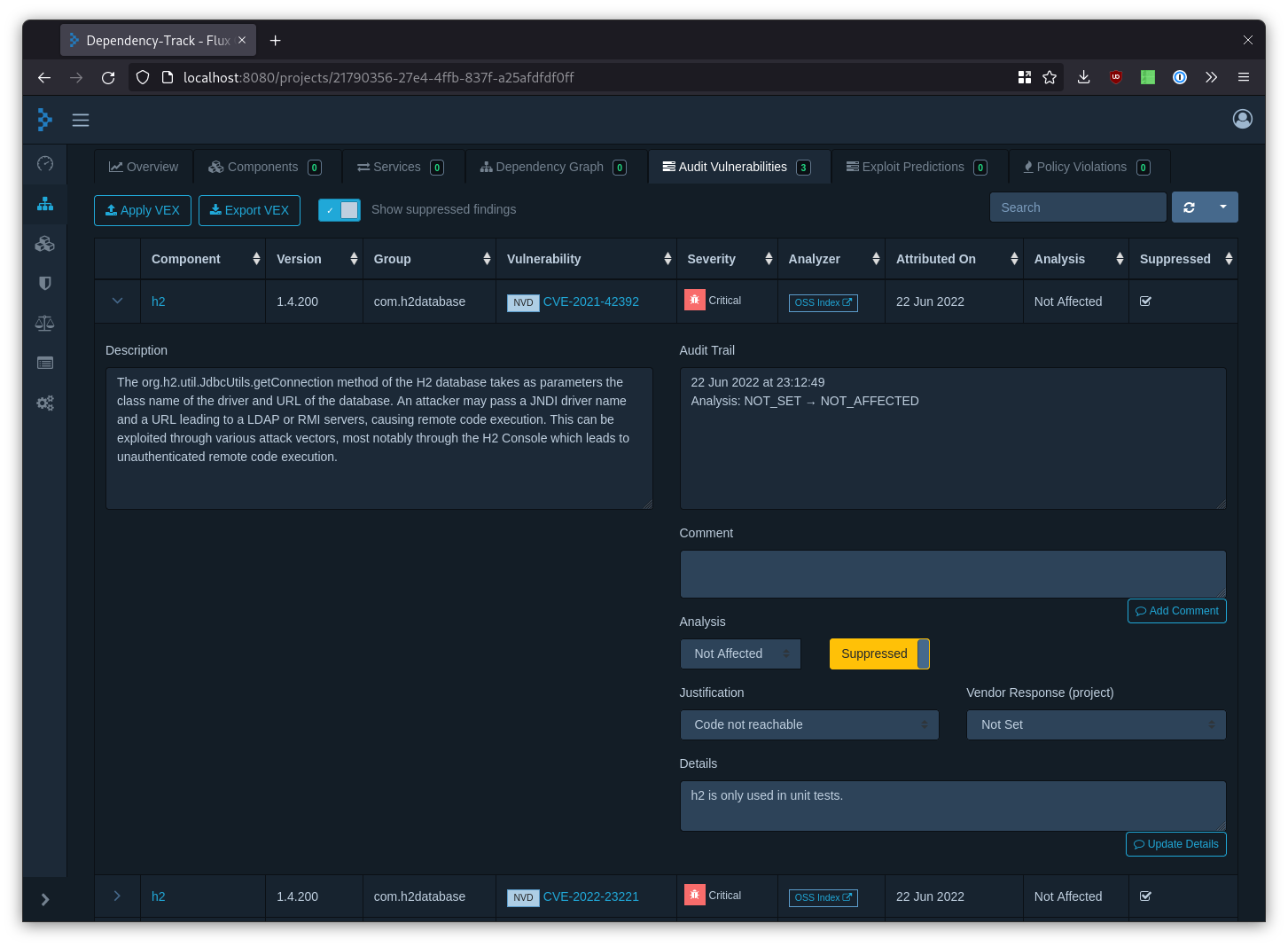The height and width of the screenshot is (947, 1288).
Task: Reload the browser page
Action: [108, 78]
